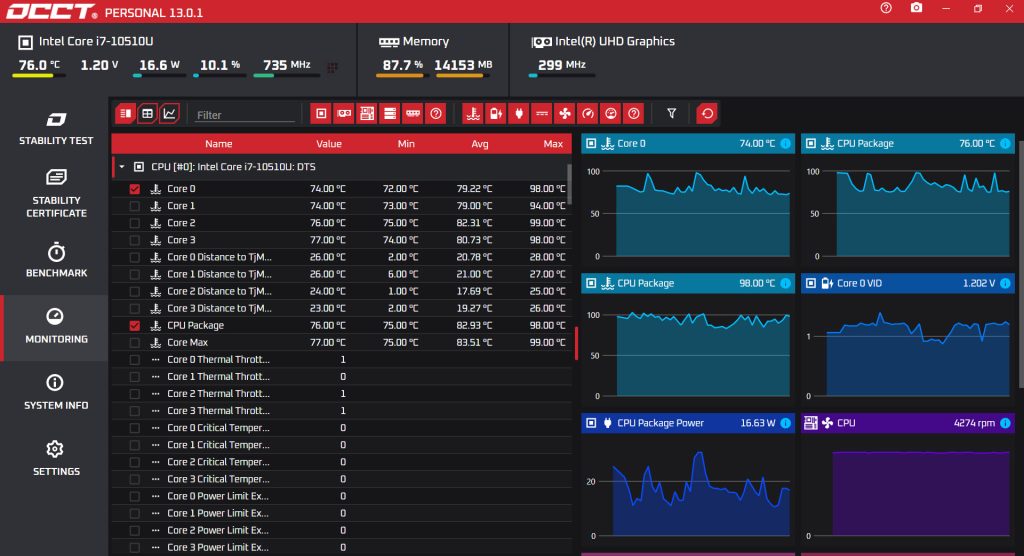Switch to the table and graphs view icon
The width and height of the screenshot is (1024, 556).
tap(125, 114)
